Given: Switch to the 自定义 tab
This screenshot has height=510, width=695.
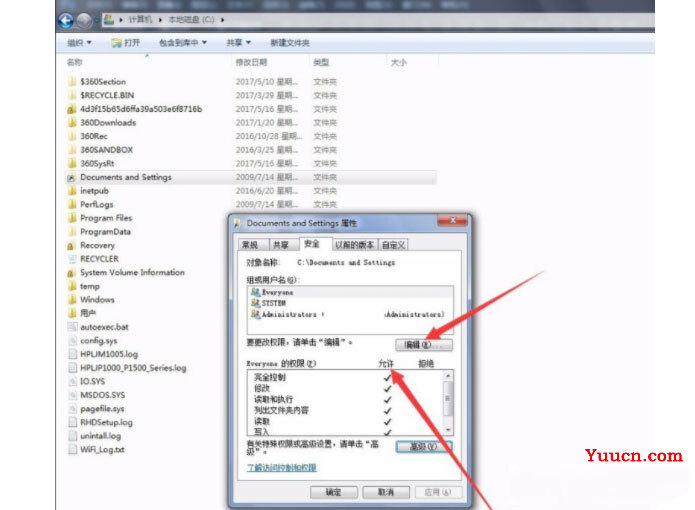Looking at the screenshot, I should point(393,245).
